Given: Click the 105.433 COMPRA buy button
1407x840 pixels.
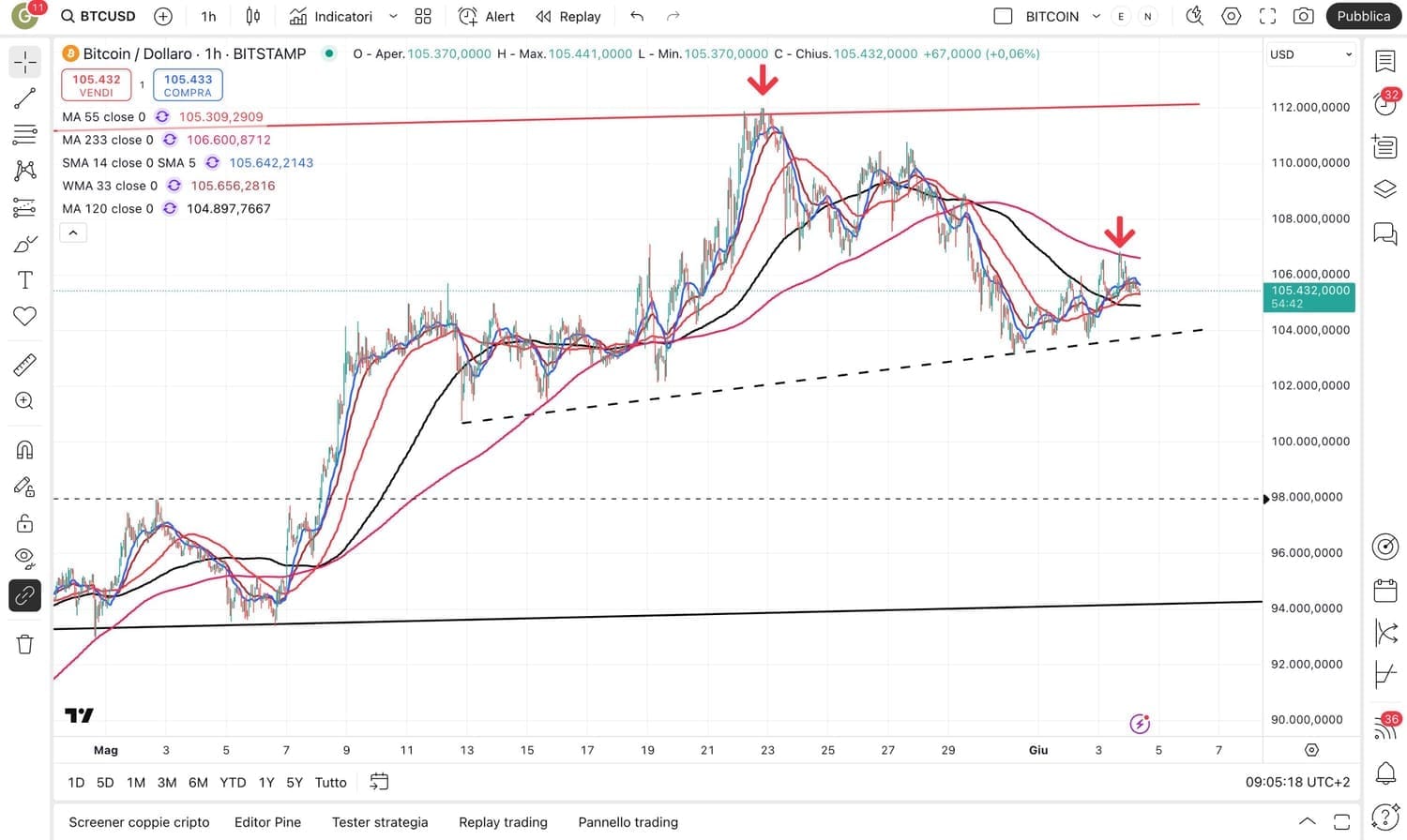Looking at the screenshot, I should (188, 85).
